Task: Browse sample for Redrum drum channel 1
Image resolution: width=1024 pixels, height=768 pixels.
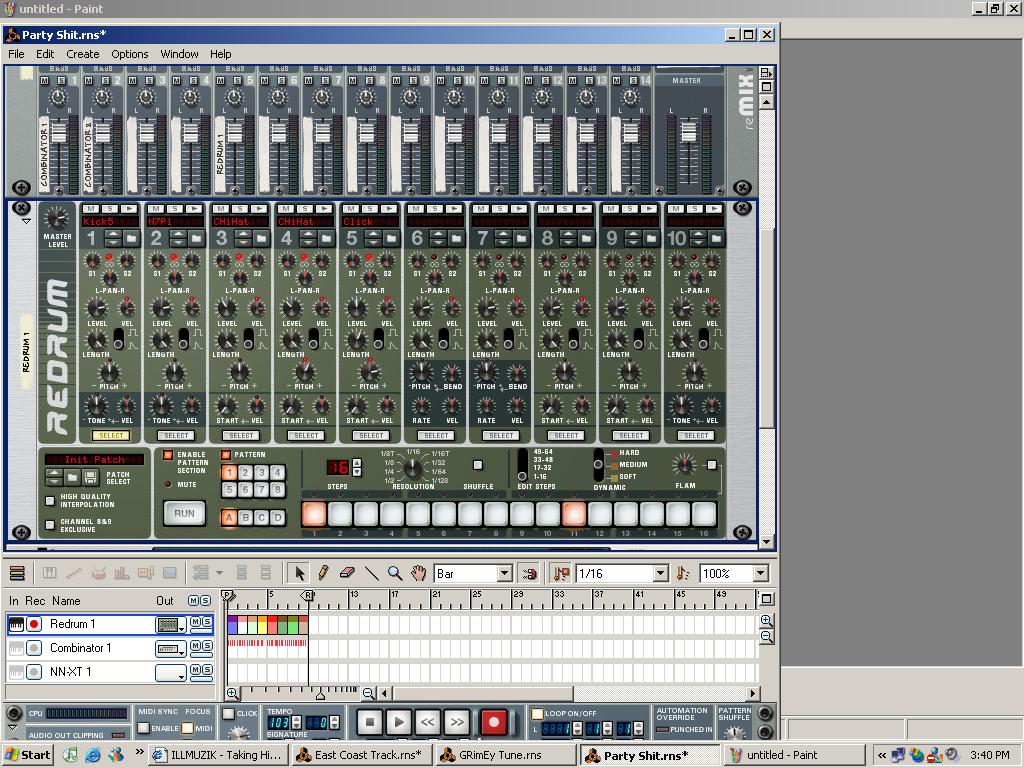Action: coord(131,238)
